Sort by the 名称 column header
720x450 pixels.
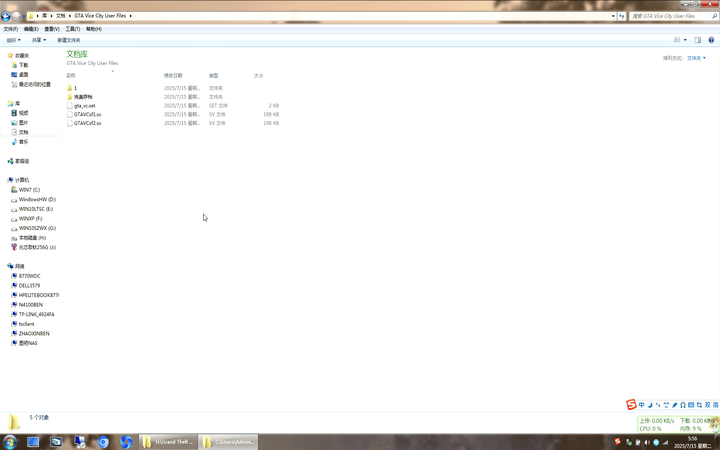pyautogui.click(x=71, y=75)
